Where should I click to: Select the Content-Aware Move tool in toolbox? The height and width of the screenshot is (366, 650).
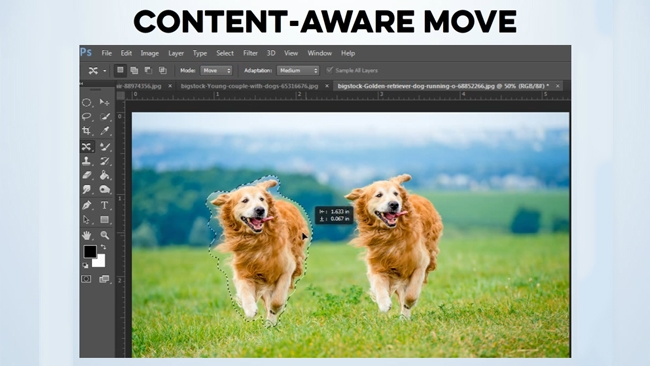coord(87,146)
